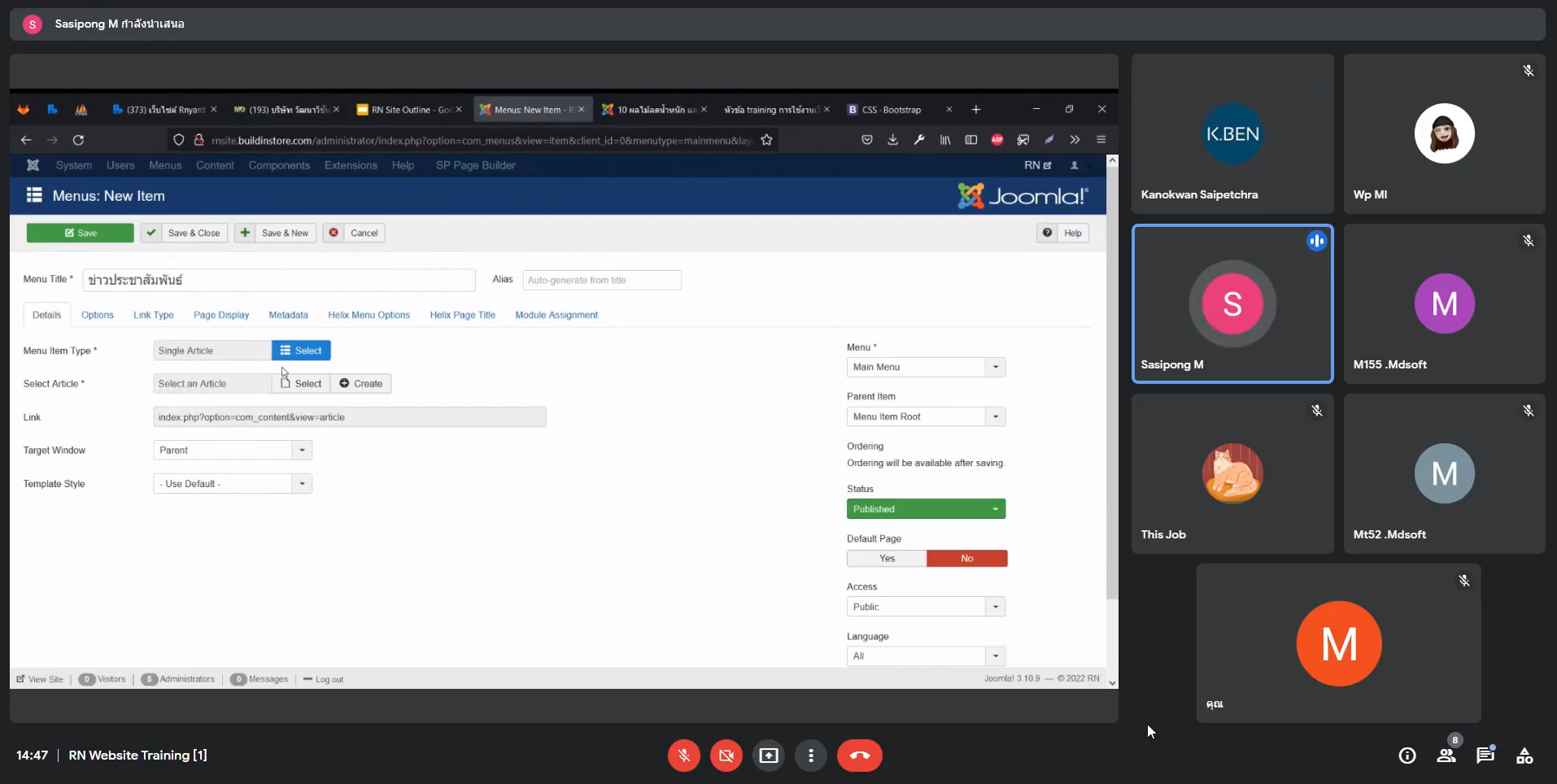Bookmark page with the star icon
Image resolution: width=1557 pixels, height=784 pixels.
(x=766, y=140)
